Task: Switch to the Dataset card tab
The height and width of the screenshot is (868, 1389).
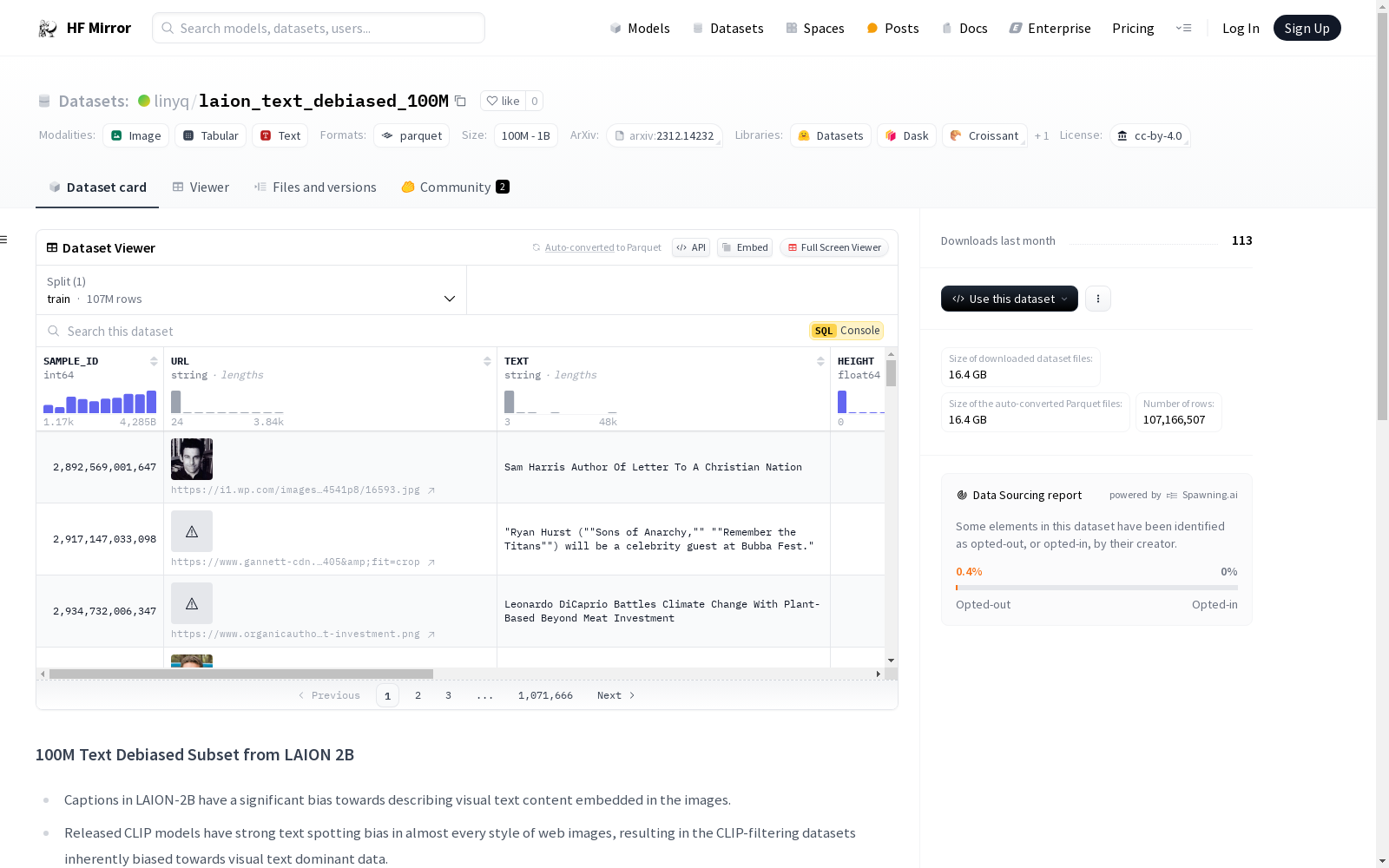Action: click(x=97, y=187)
